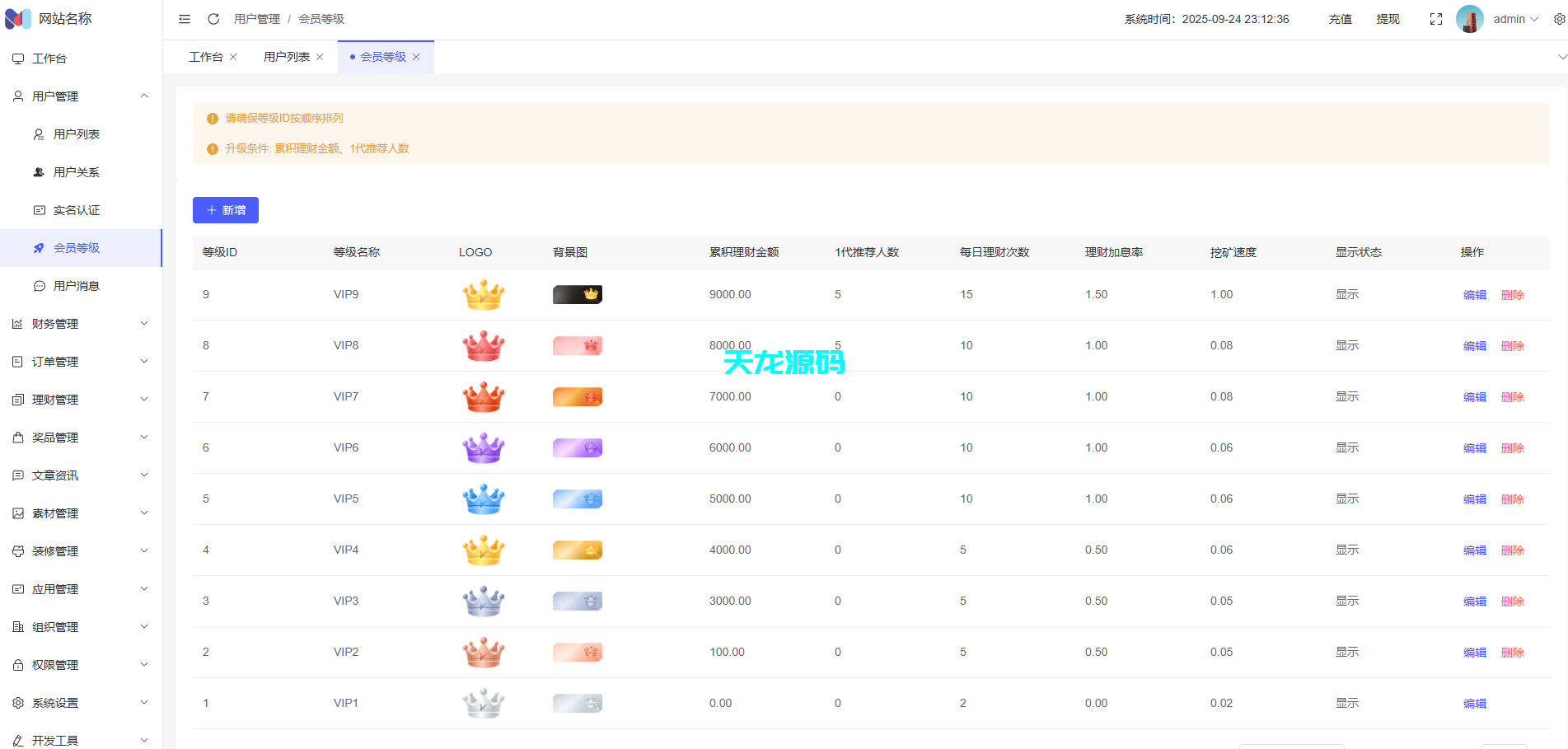
Task: Refresh the current page
Action: [213, 18]
